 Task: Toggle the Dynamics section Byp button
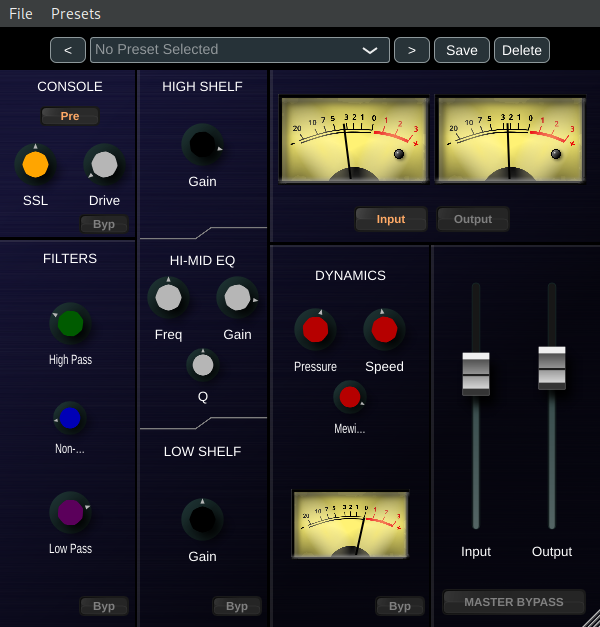pyautogui.click(x=399, y=606)
